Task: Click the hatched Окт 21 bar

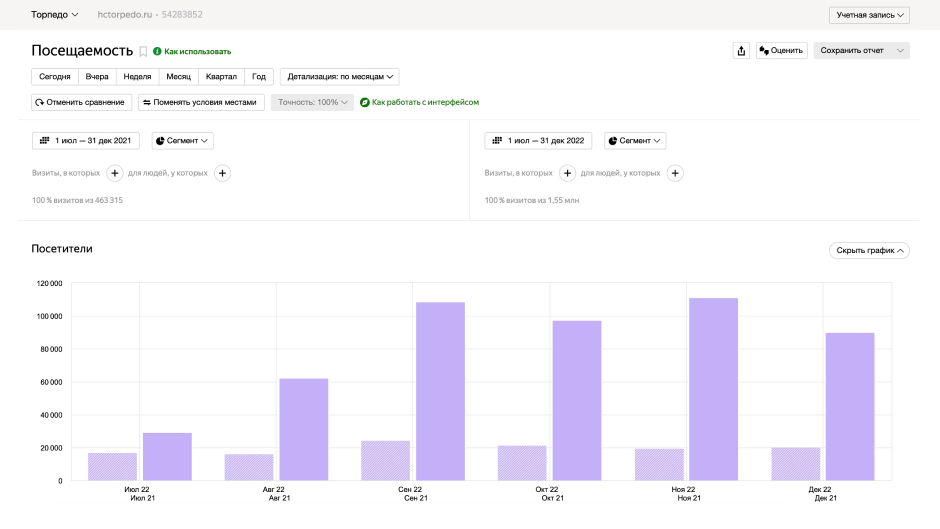Action: pos(522,463)
